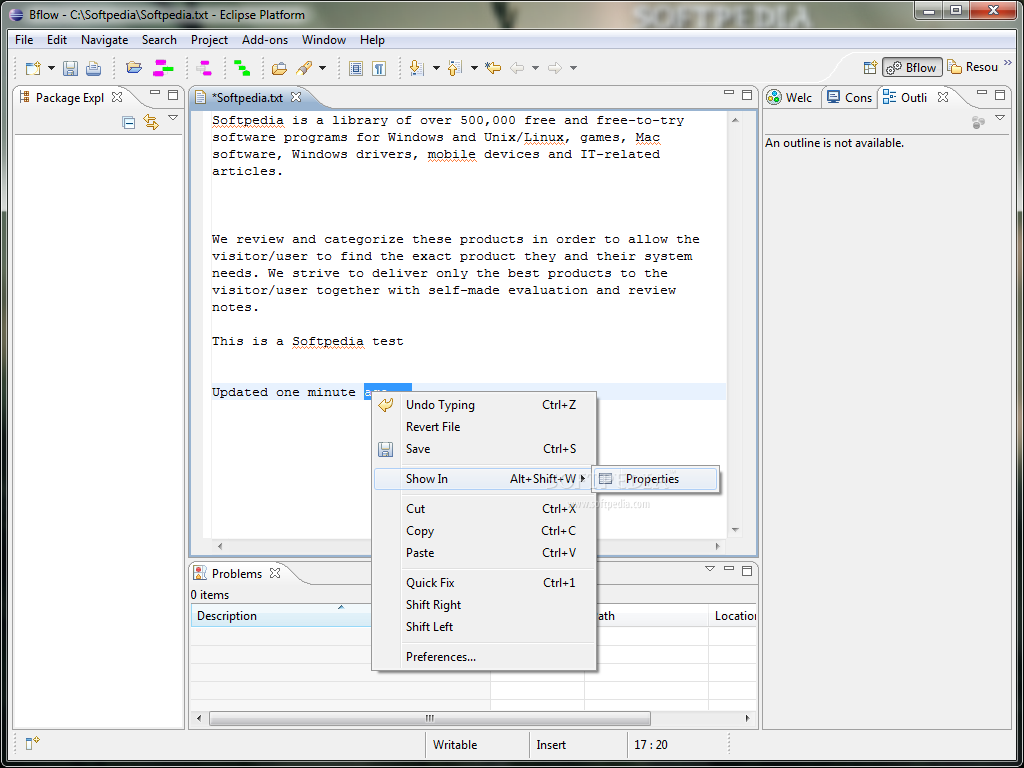This screenshot has height=768, width=1024.
Task: Open the Outline view menu triangle
Action: tap(1000, 118)
